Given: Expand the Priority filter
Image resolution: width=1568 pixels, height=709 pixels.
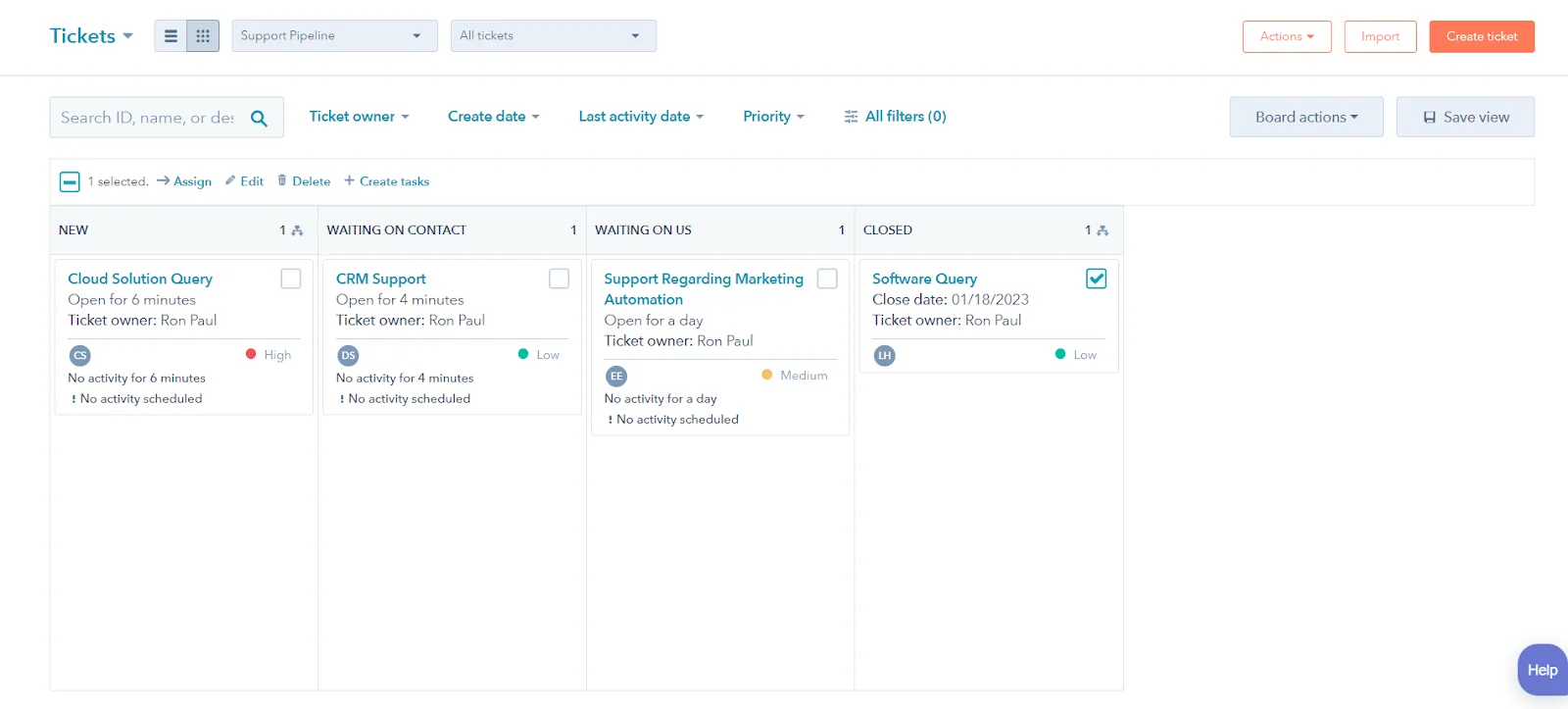Looking at the screenshot, I should coord(773,117).
